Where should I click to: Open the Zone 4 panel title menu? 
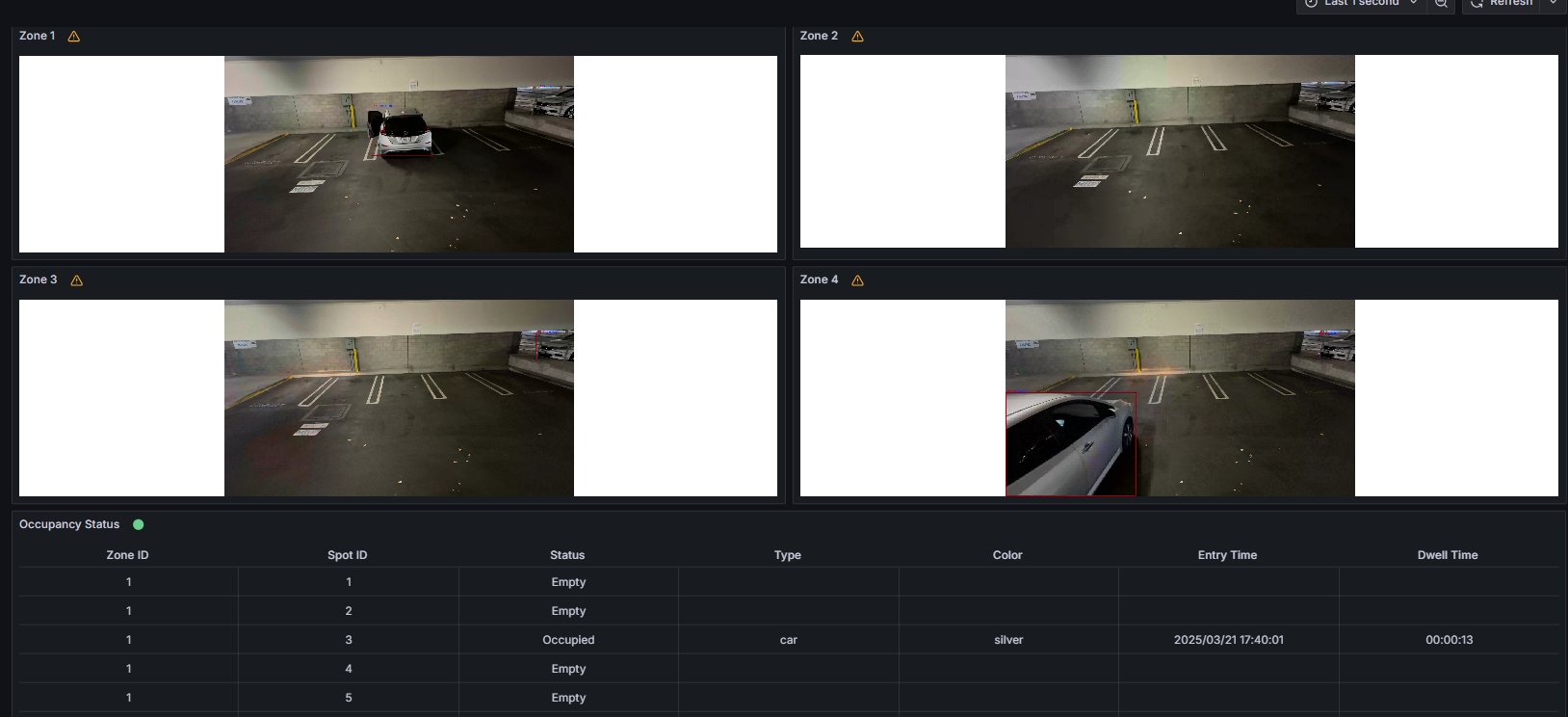819,279
